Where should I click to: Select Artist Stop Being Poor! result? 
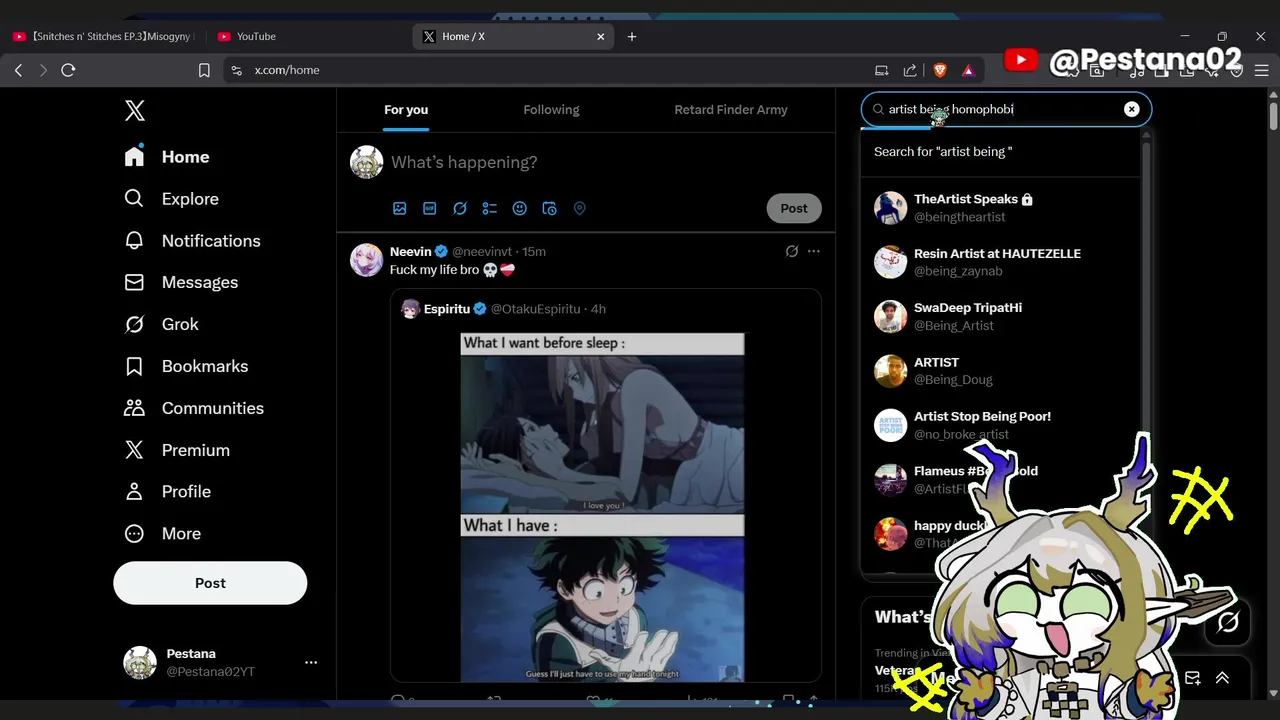[x=1000, y=425]
